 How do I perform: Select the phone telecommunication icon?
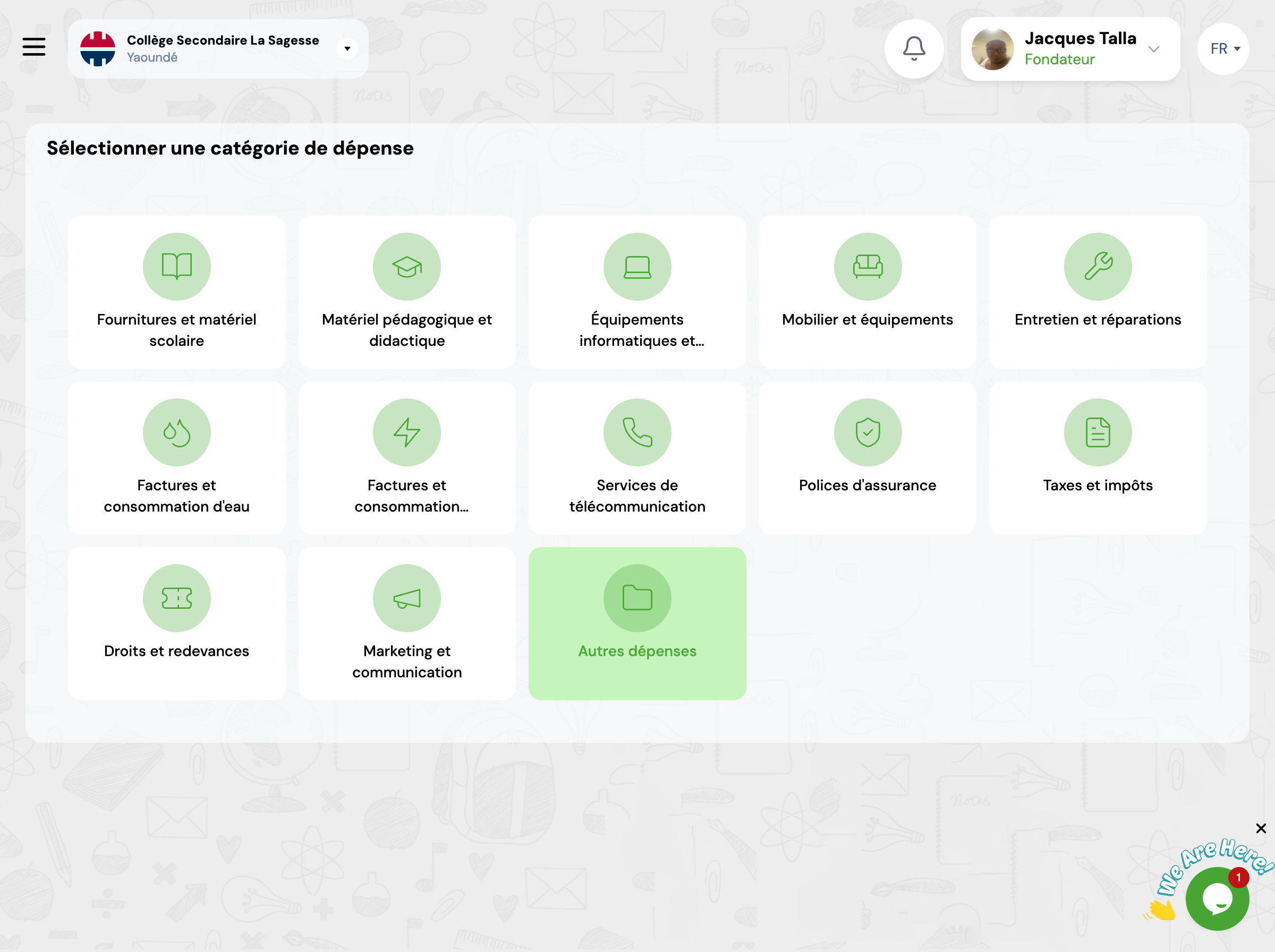(637, 432)
